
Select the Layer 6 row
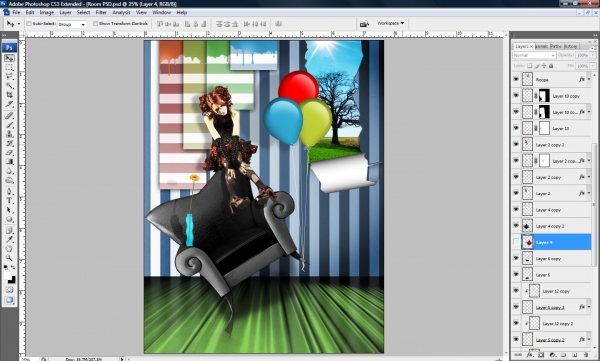[x=552, y=274]
